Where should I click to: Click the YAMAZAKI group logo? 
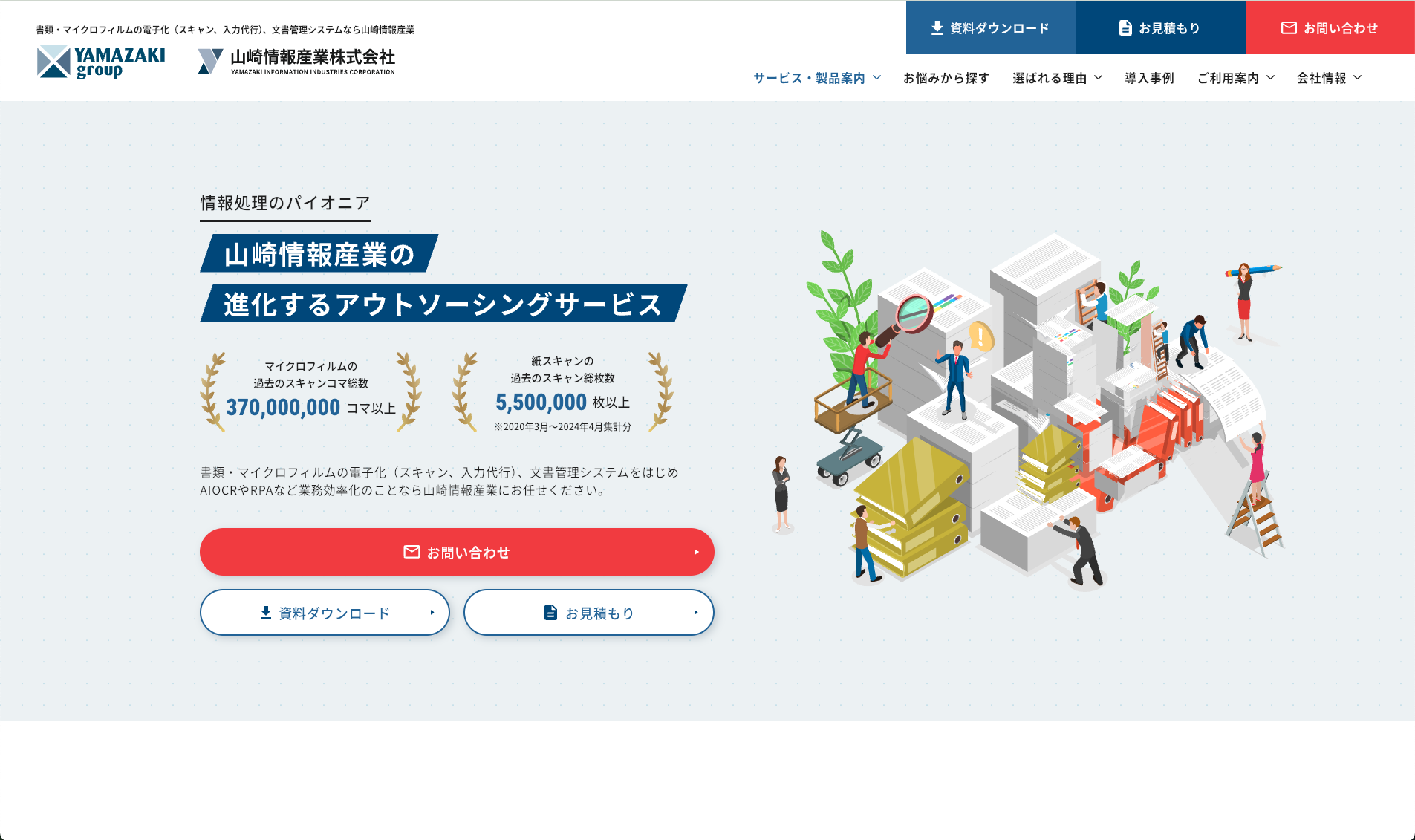pos(101,62)
